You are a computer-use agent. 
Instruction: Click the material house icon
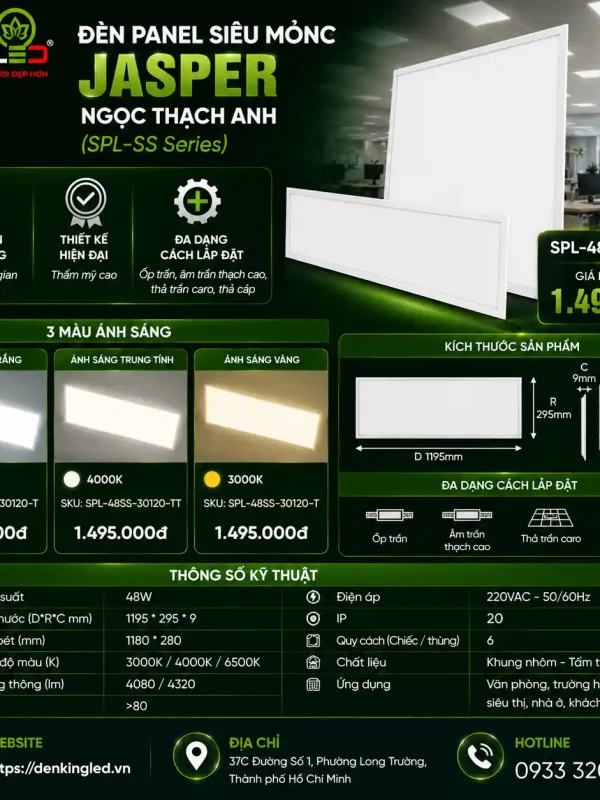pyautogui.click(x=313, y=662)
